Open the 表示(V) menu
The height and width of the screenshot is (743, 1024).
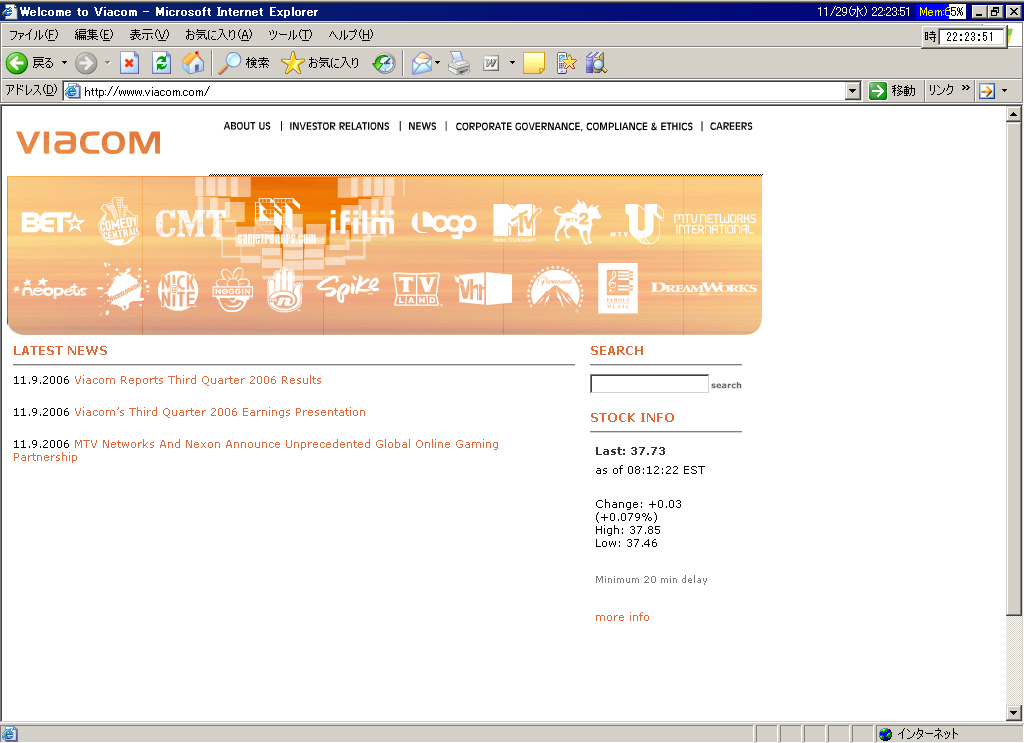coord(149,35)
